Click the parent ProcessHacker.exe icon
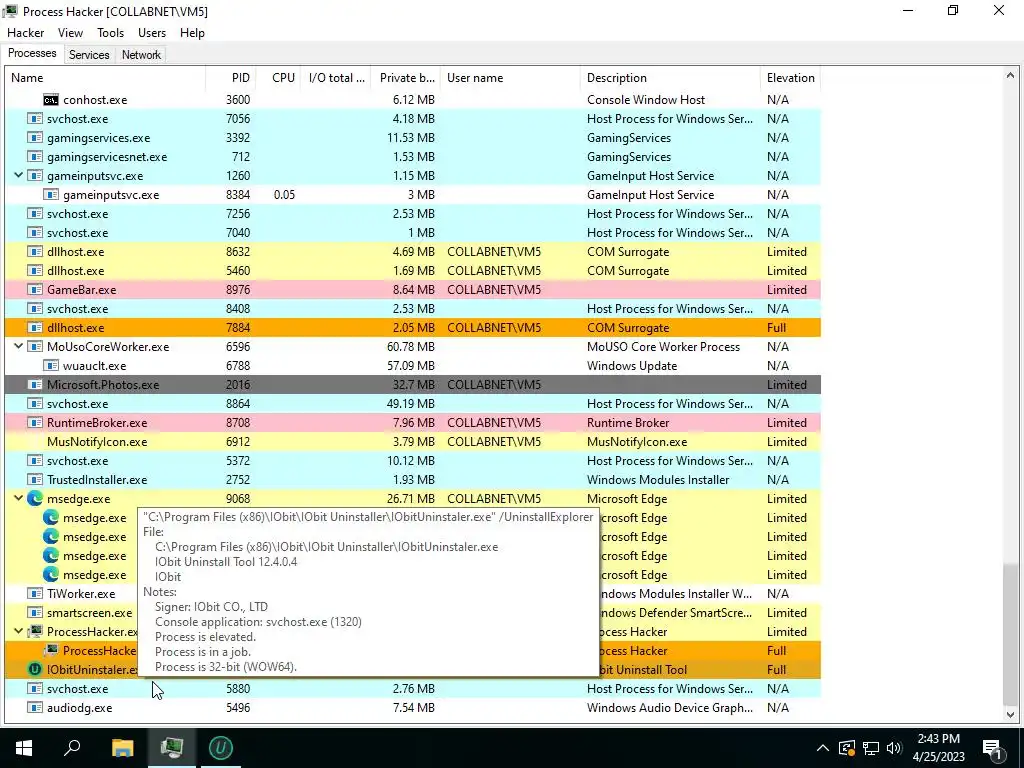This screenshot has width=1024, height=768. click(35, 632)
